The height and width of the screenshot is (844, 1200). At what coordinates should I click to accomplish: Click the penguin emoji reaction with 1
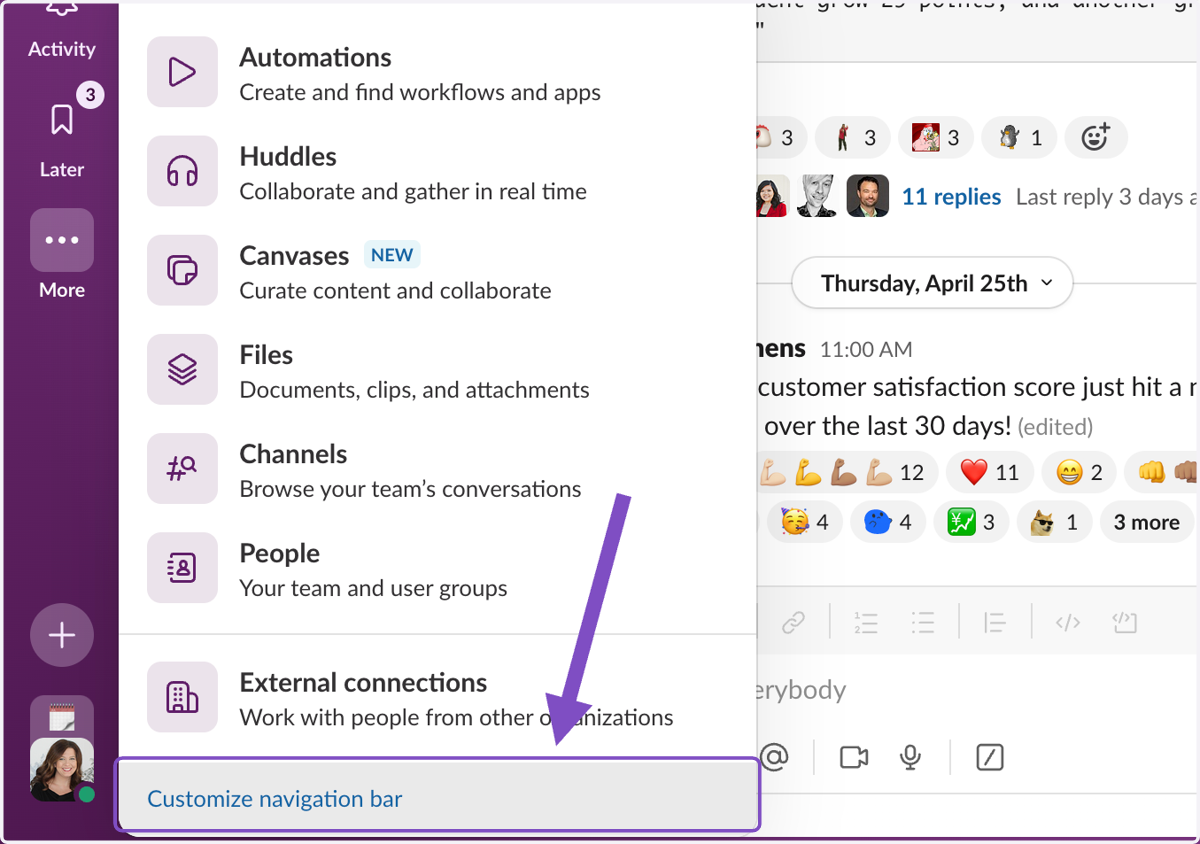point(1021,137)
